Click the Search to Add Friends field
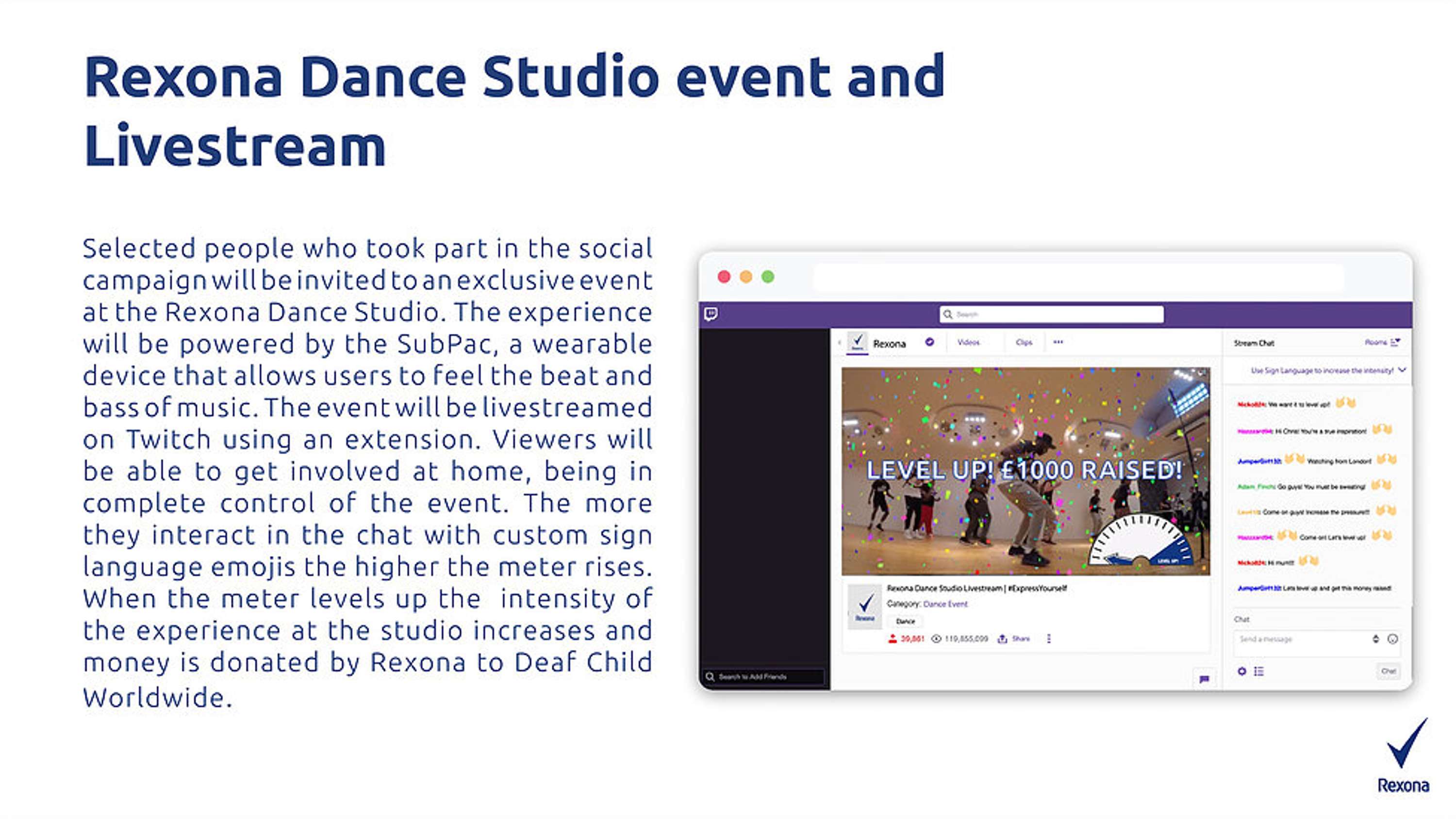1456x819 pixels. (x=763, y=676)
